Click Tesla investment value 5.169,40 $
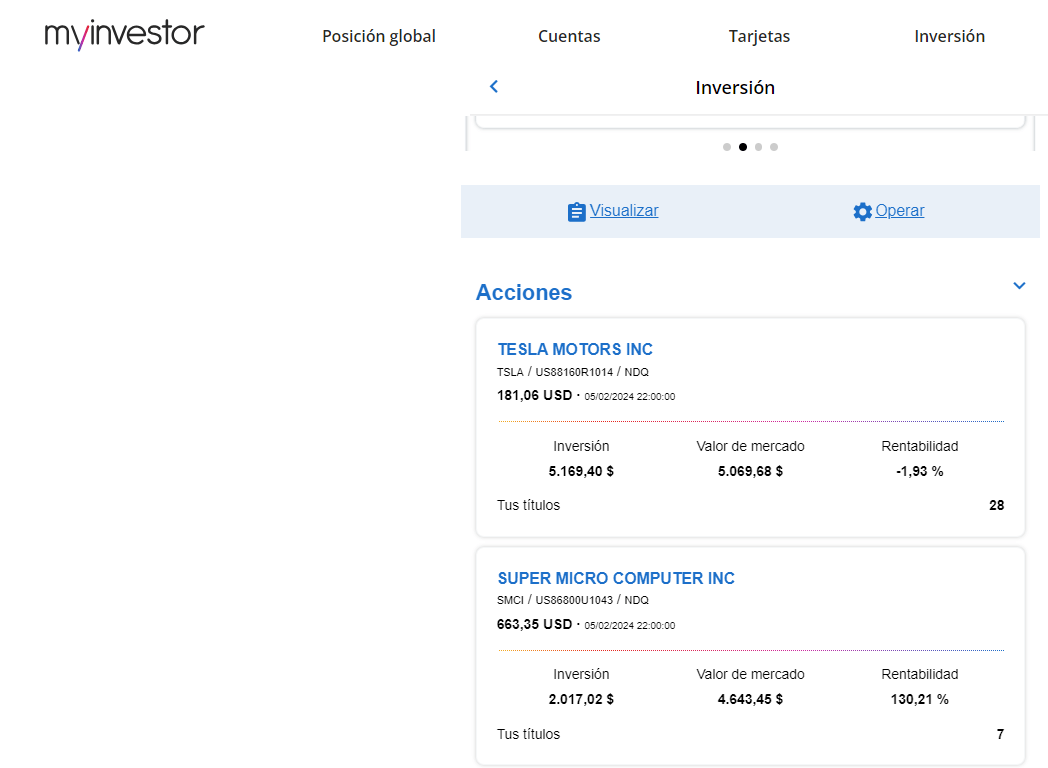Viewport: 1048px width, 768px height. [581, 471]
